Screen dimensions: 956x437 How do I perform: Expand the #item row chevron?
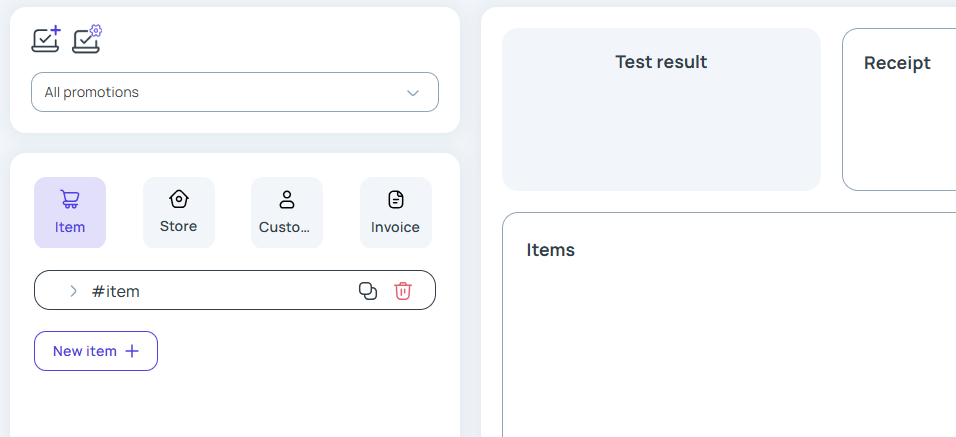[x=73, y=291]
